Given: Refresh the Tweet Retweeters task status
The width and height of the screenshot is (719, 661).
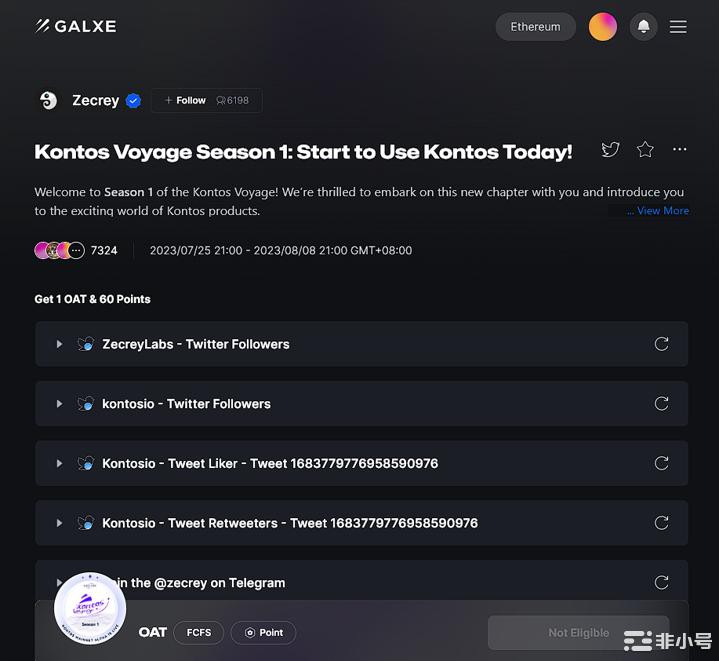Looking at the screenshot, I should pos(661,523).
